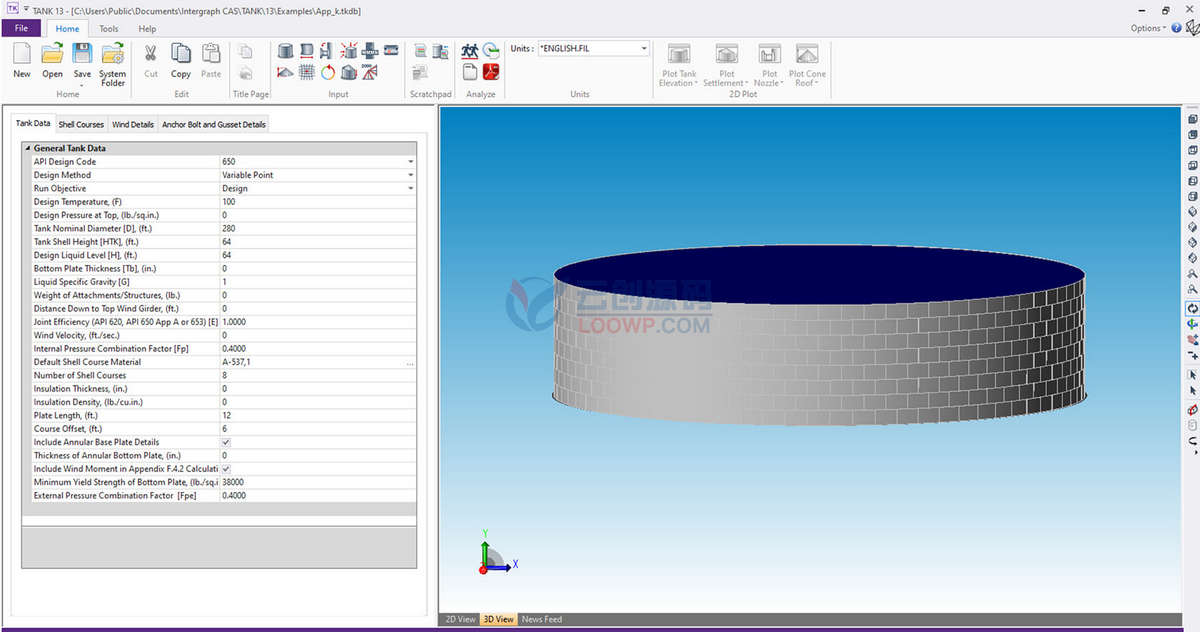1200x632 pixels.
Task: Open Anchor Bolt and Gusset Details tab
Action: coord(214,124)
